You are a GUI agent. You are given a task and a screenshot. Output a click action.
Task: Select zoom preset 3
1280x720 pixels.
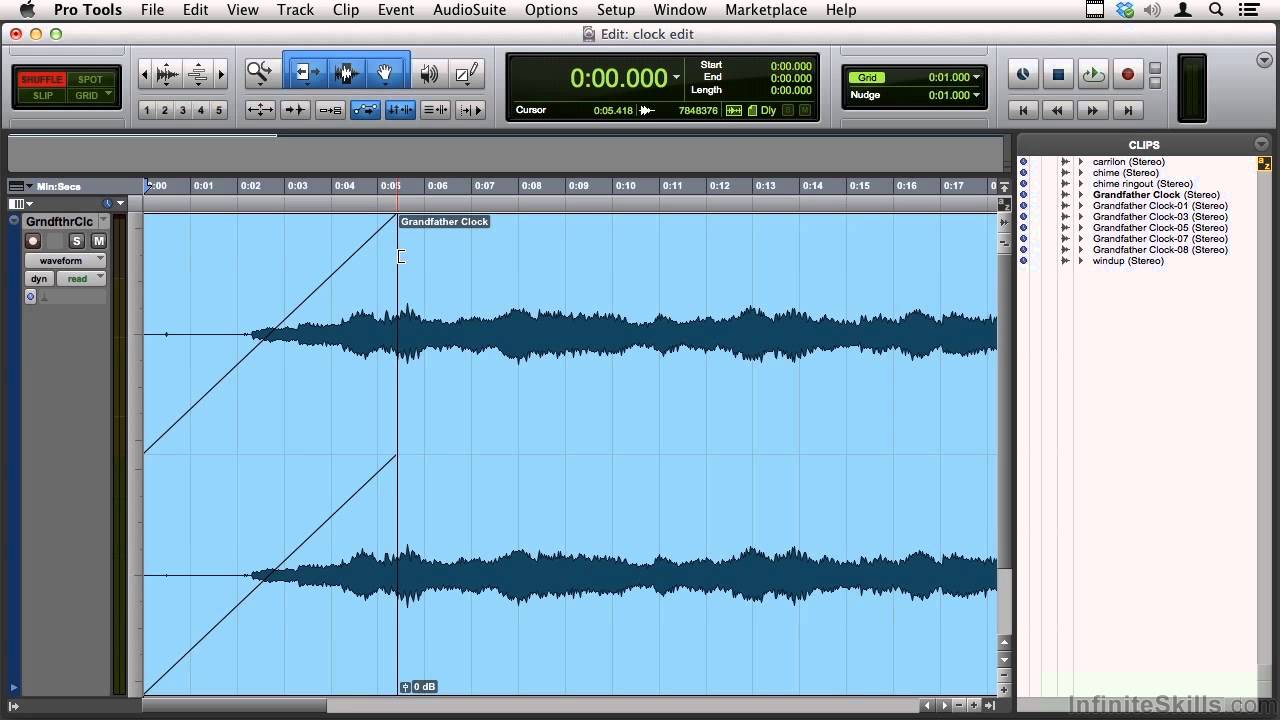click(183, 110)
